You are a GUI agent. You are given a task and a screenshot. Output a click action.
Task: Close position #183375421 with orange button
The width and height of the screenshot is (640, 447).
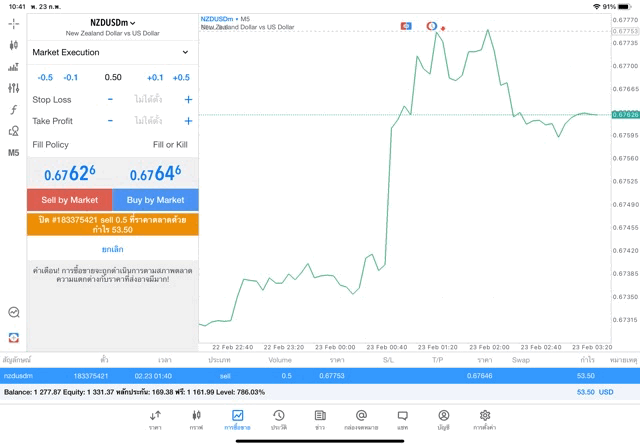pos(113,225)
